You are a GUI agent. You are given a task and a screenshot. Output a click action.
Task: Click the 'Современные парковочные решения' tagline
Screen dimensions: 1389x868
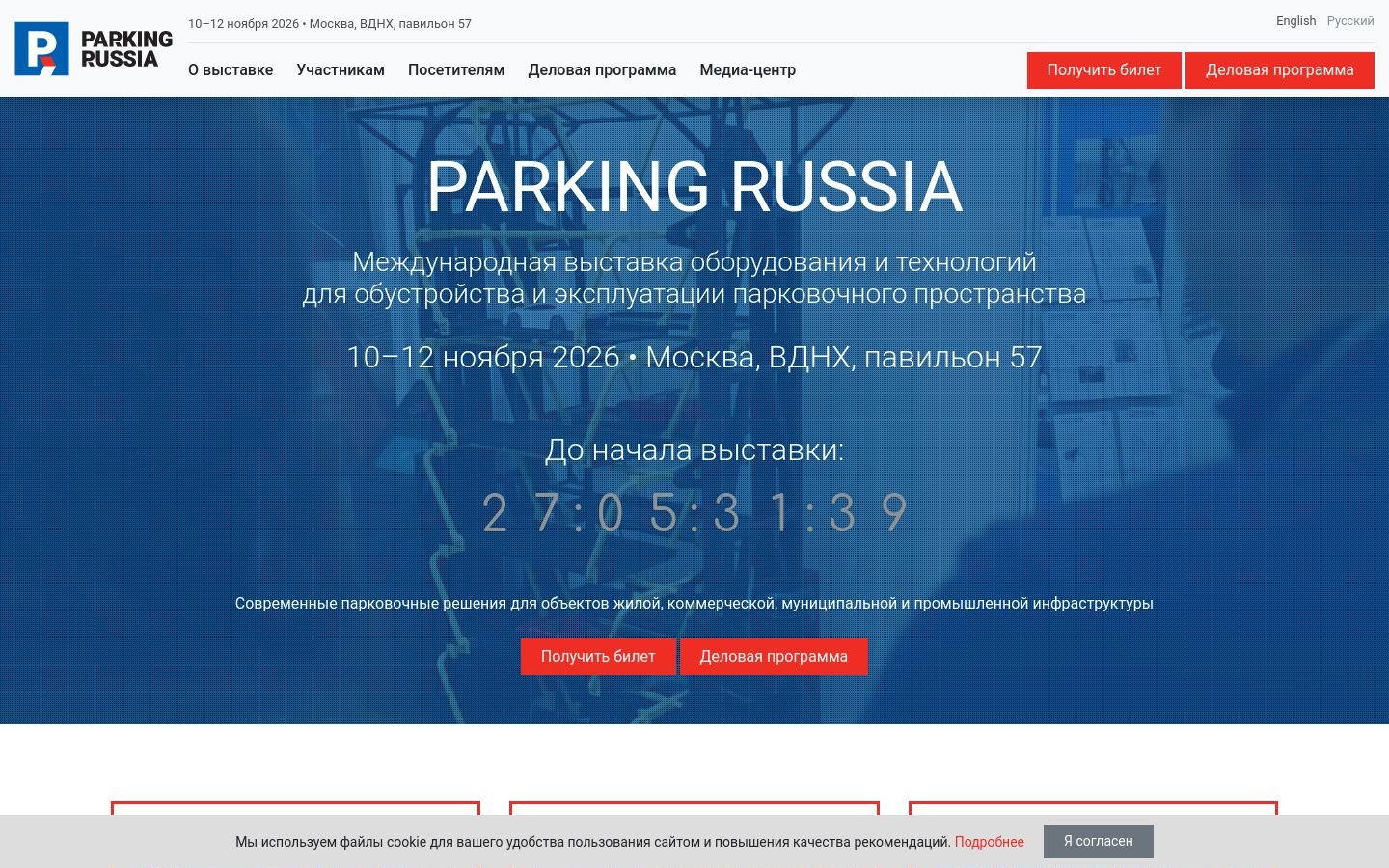[x=694, y=604]
